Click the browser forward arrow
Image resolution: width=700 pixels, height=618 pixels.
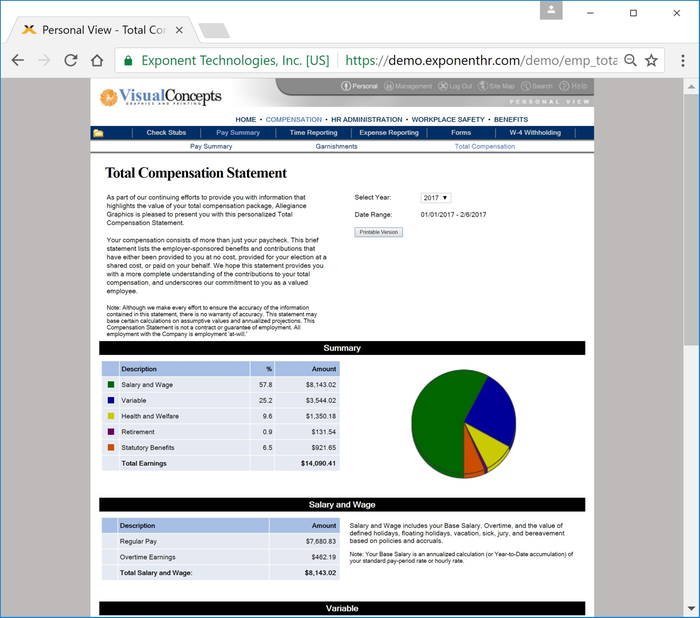(x=44, y=60)
